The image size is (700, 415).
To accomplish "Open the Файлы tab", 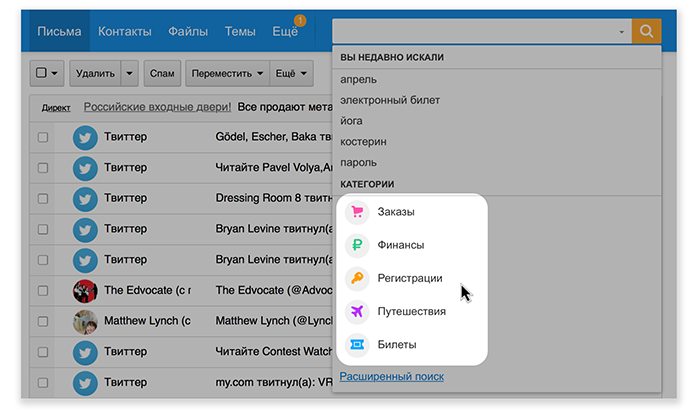I will pyautogui.click(x=188, y=31).
